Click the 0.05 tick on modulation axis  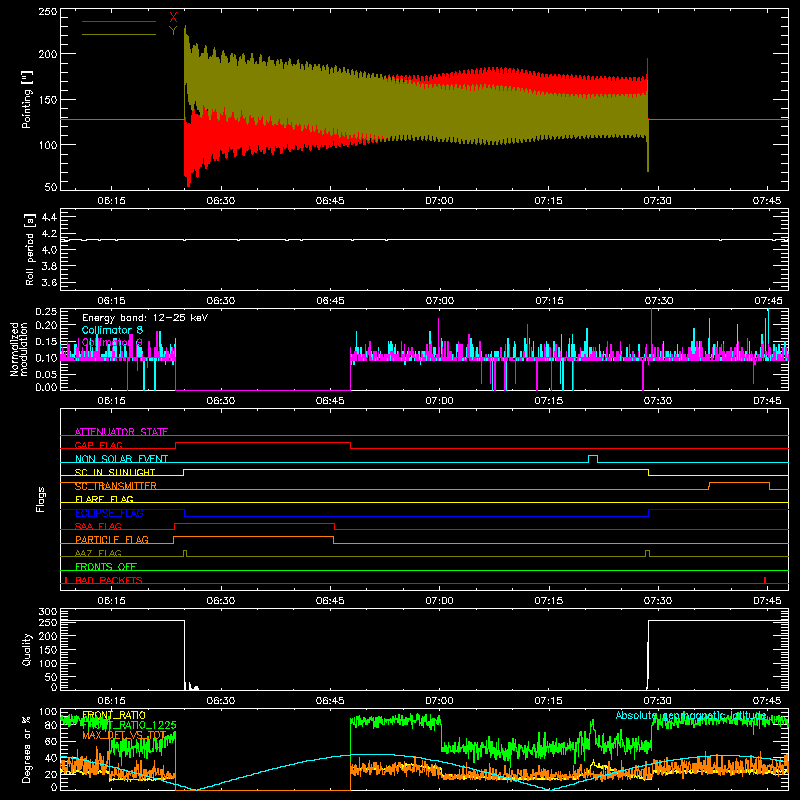(47, 374)
